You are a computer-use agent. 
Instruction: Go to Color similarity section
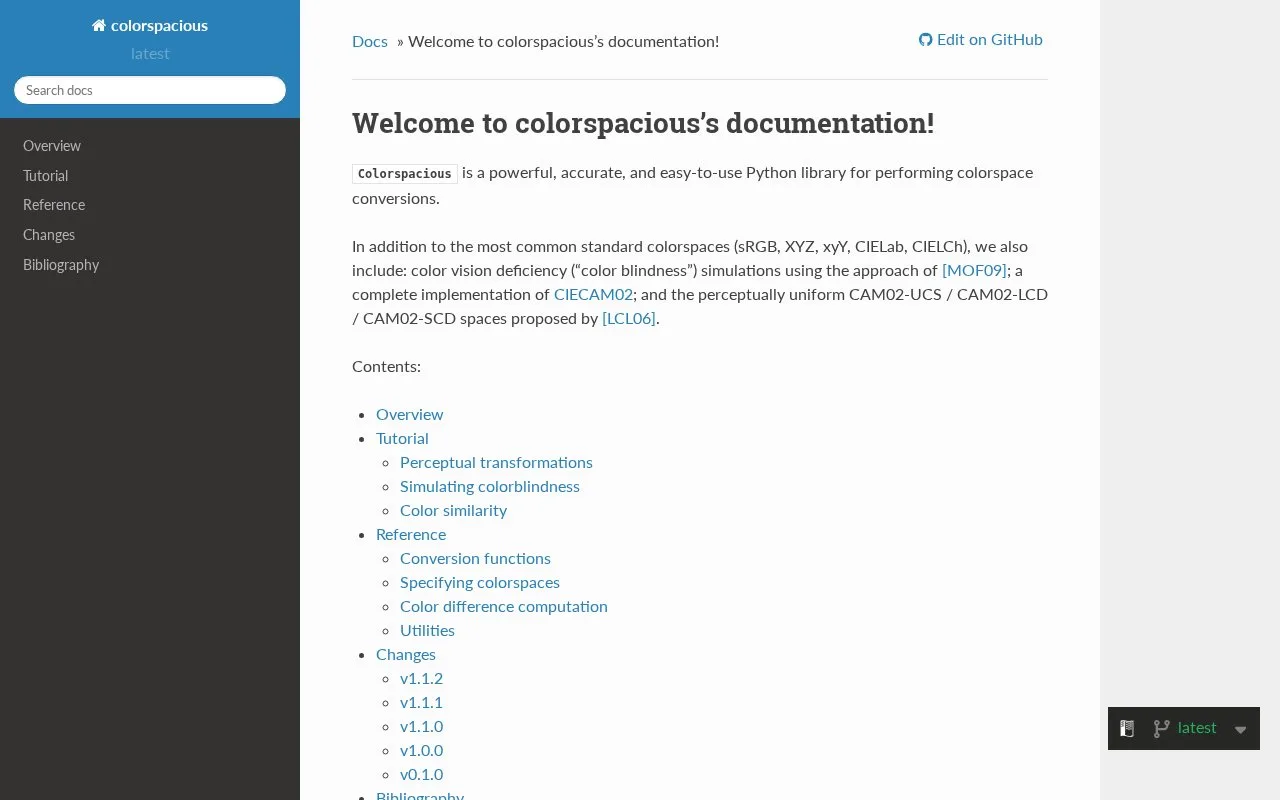point(454,510)
